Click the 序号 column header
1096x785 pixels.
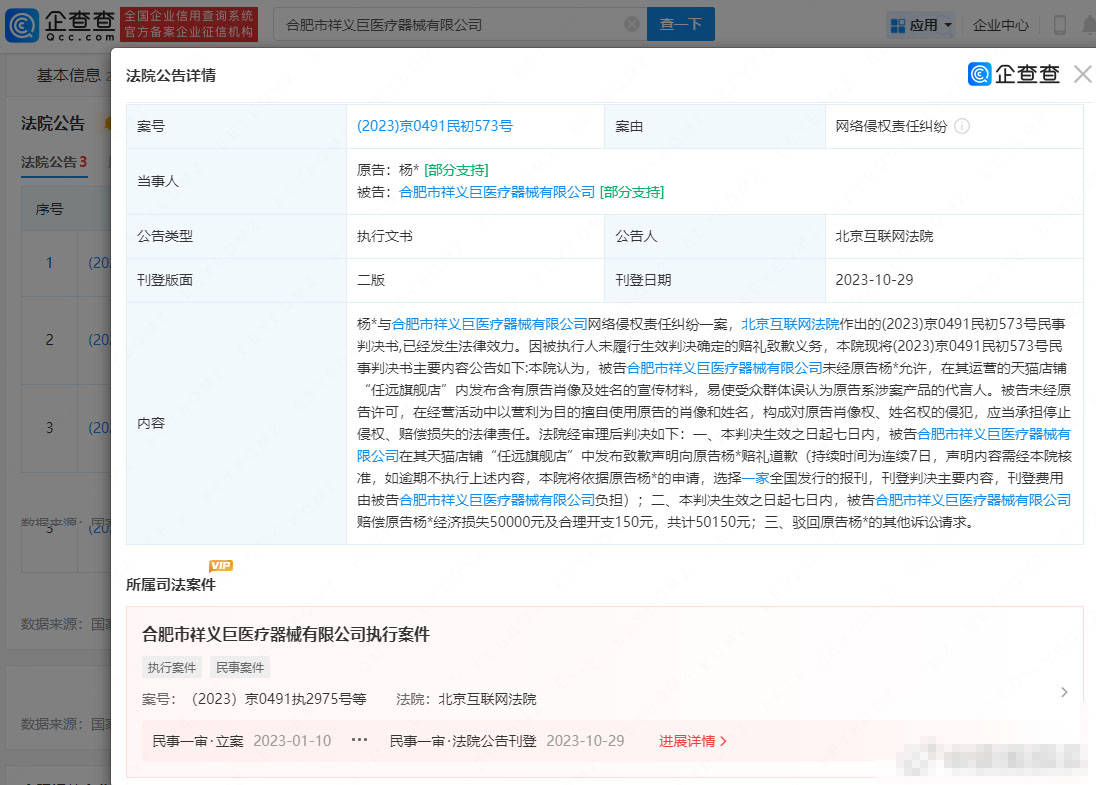pos(50,209)
